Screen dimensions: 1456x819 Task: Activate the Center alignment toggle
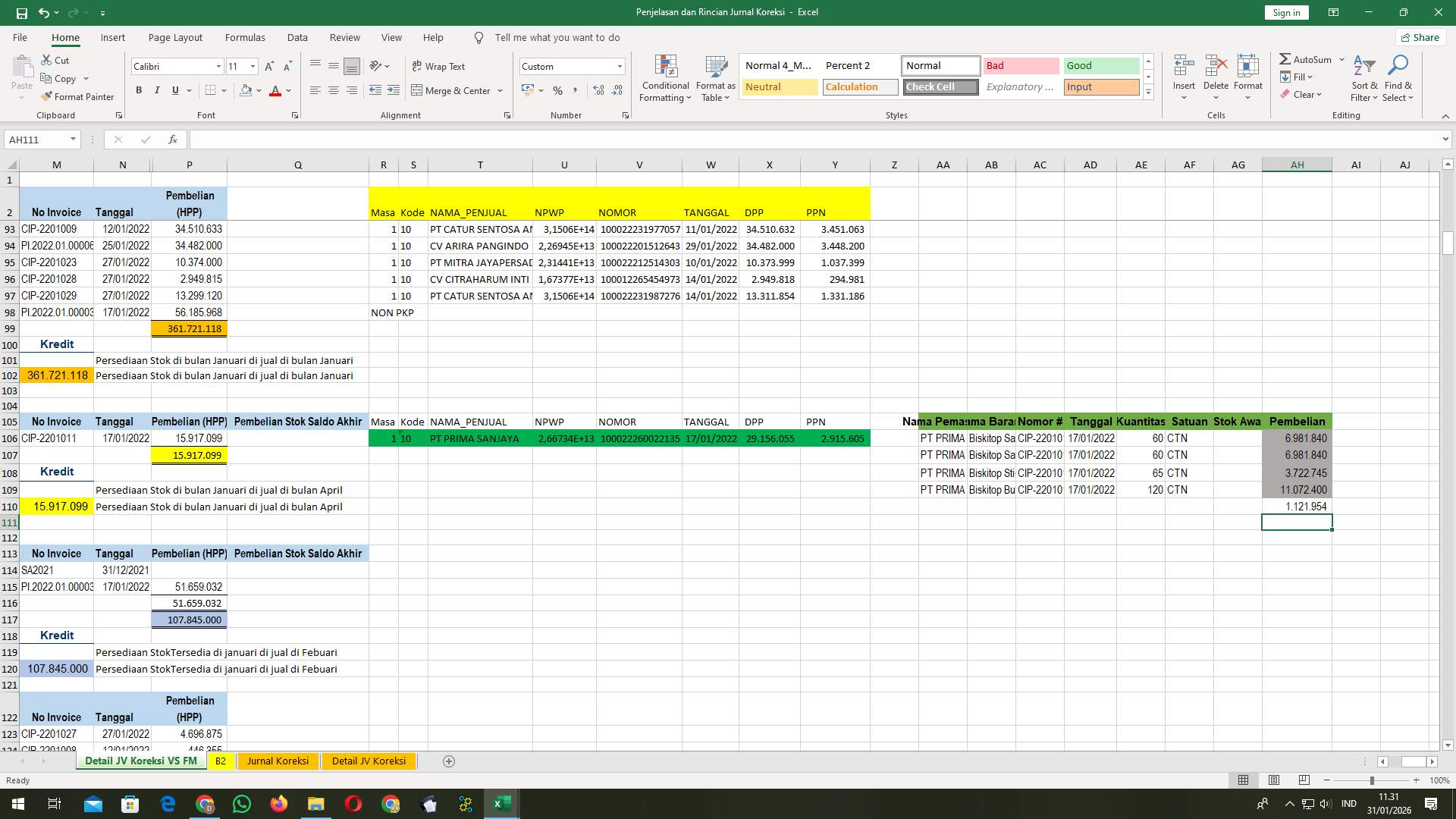pos(334,90)
